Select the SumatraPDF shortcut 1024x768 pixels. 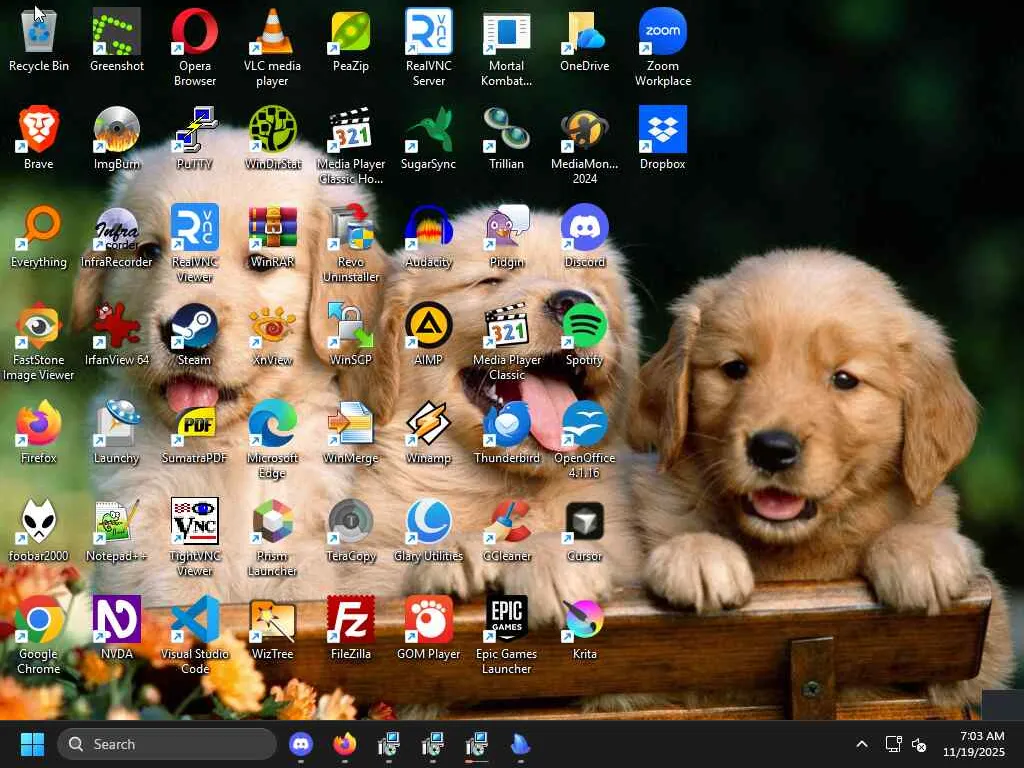(195, 432)
